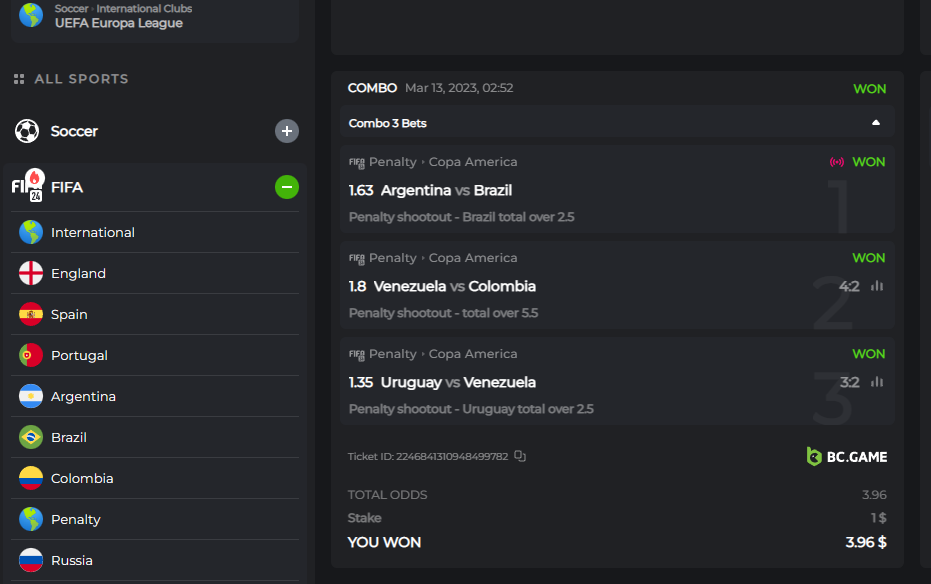This screenshot has width=931, height=584.
Task: Click the FIFA 24 icon
Action: (27, 186)
